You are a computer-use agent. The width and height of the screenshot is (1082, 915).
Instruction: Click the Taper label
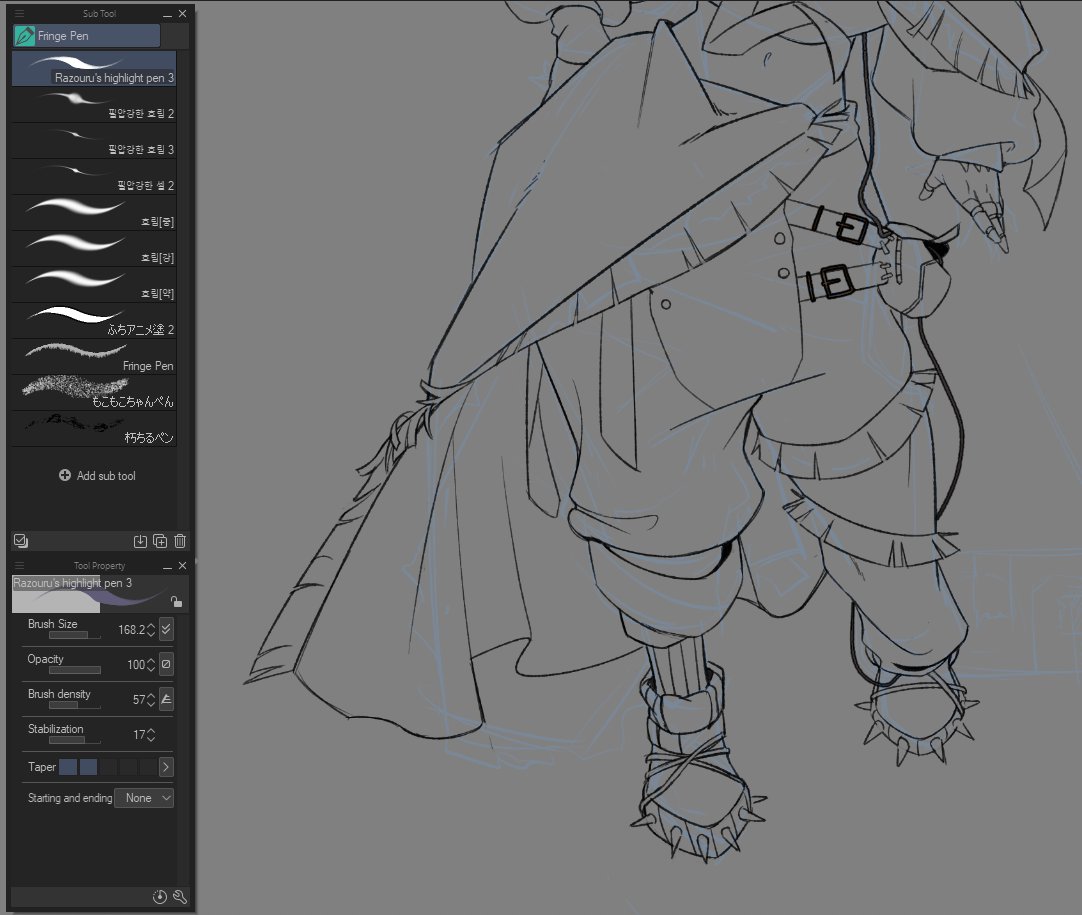[41, 767]
